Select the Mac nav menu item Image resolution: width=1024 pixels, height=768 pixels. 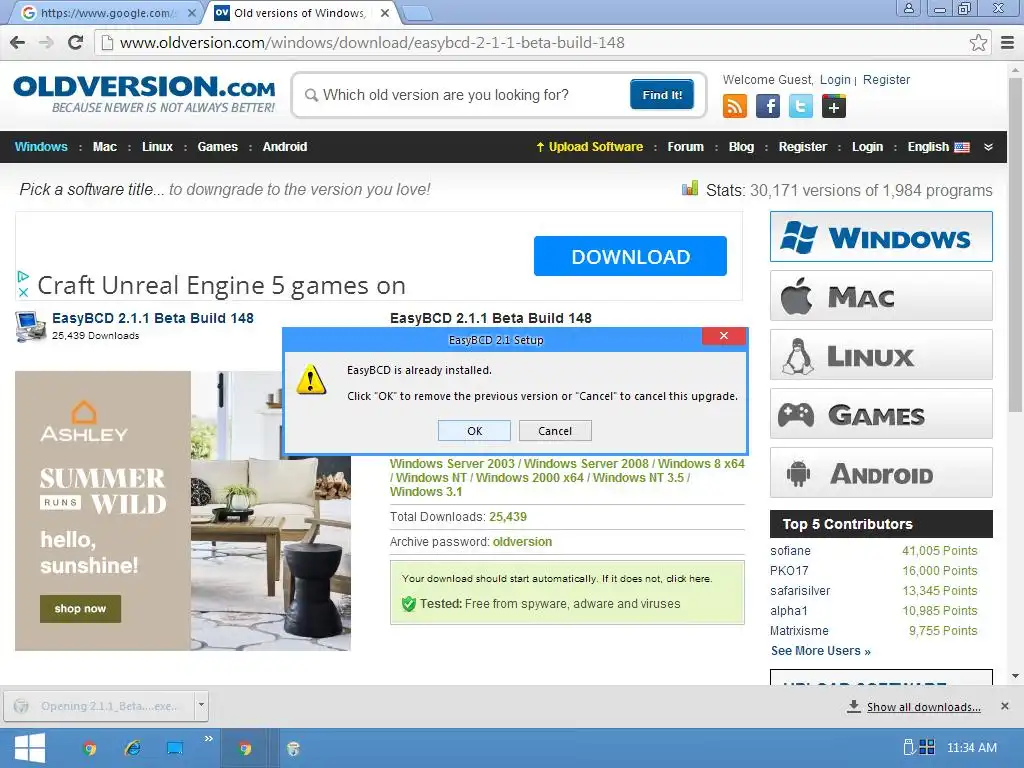click(104, 147)
